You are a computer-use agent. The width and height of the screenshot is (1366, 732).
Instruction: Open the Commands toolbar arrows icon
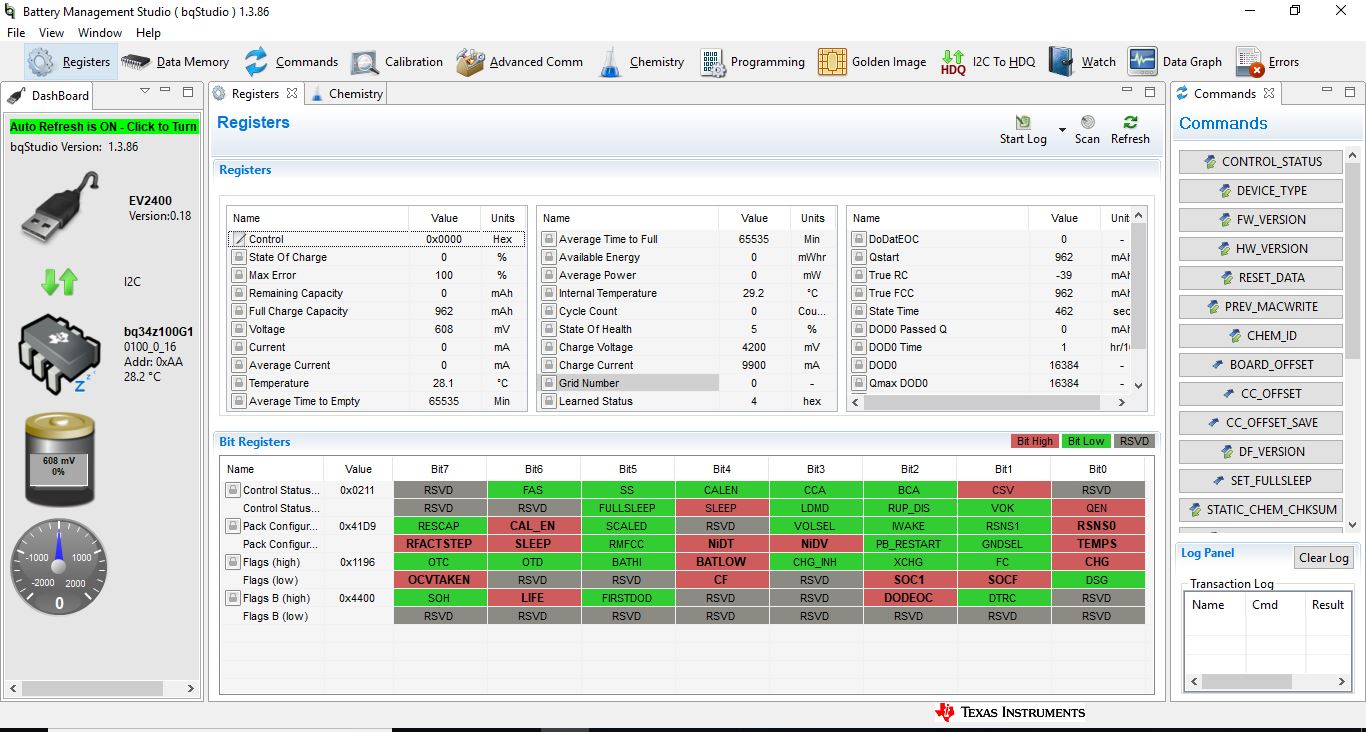pyautogui.click(x=257, y=62)
